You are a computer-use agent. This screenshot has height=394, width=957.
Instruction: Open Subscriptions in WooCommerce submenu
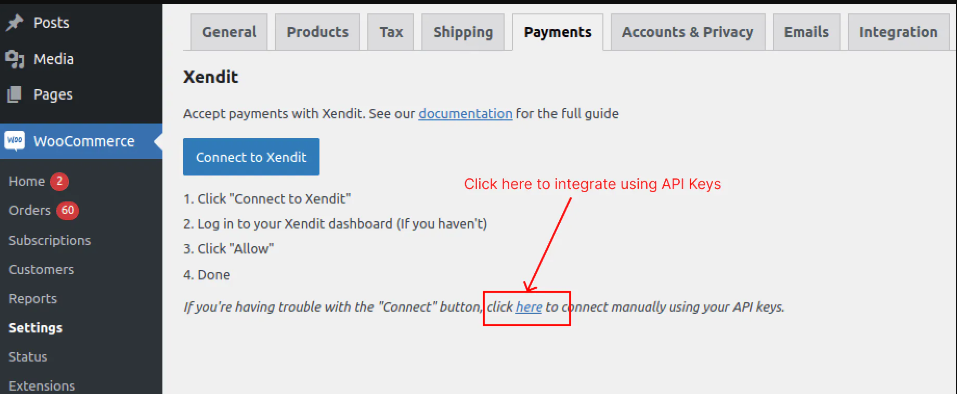tap(49, 240)
